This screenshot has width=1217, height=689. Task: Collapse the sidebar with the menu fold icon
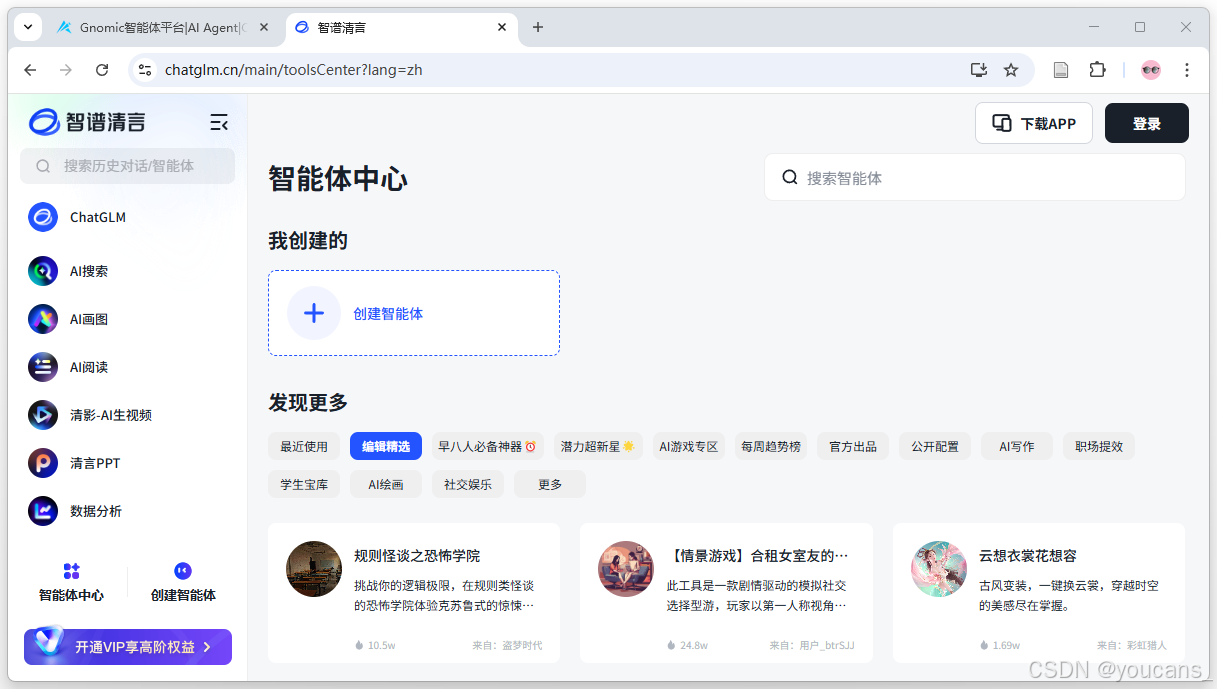[219, 123]
